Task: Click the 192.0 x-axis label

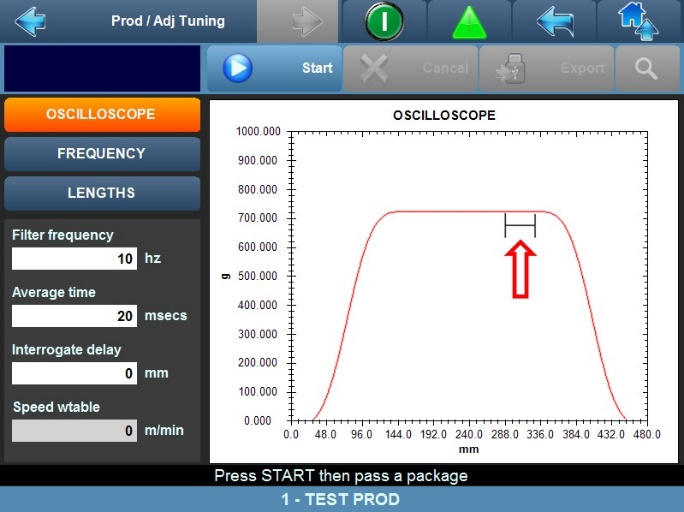Action: 433,434
